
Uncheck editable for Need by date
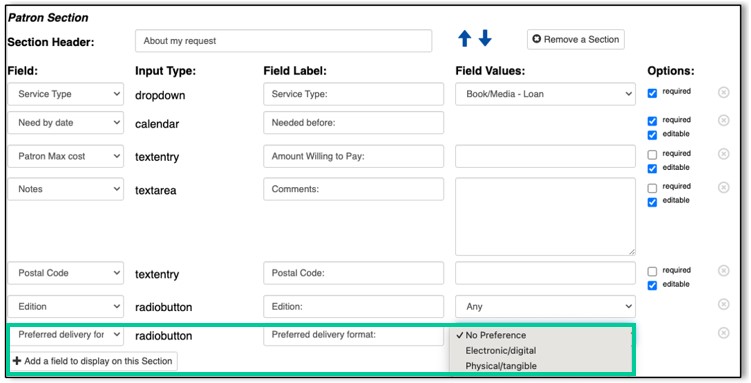(x=652, y=135)
